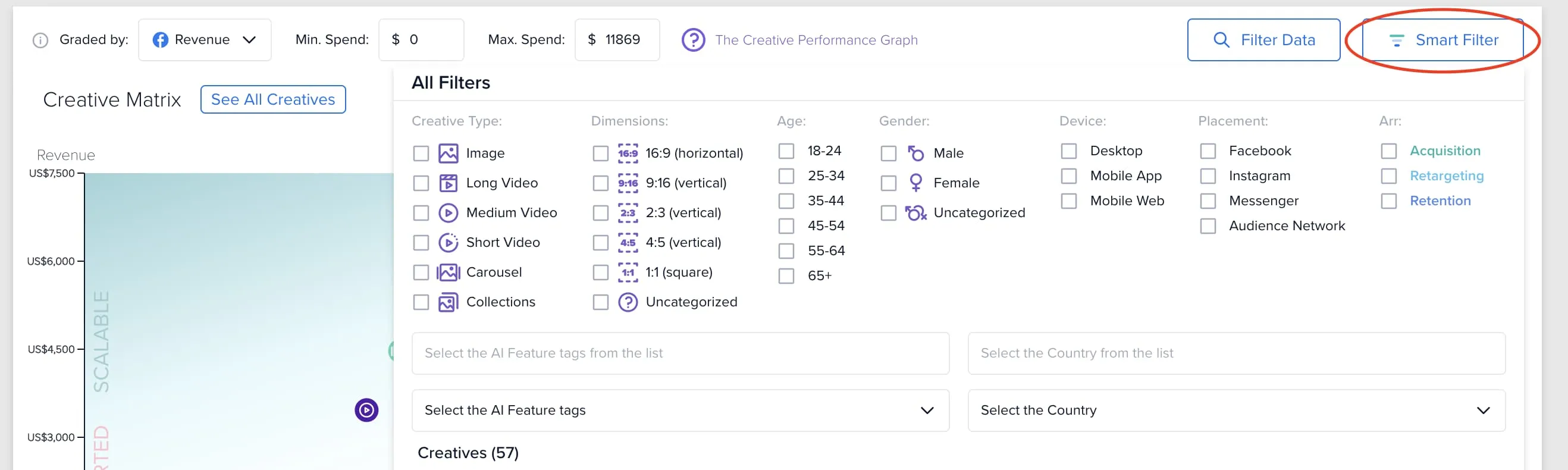Click the 16:9 horizontal dimension icon
Image resolution: width=1568 pixels, height=470 pixels.
[628, 153]
